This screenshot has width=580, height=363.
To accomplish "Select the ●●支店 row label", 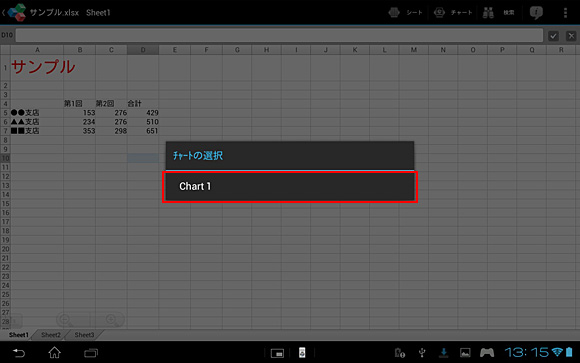I will click(x=37, y=112).
